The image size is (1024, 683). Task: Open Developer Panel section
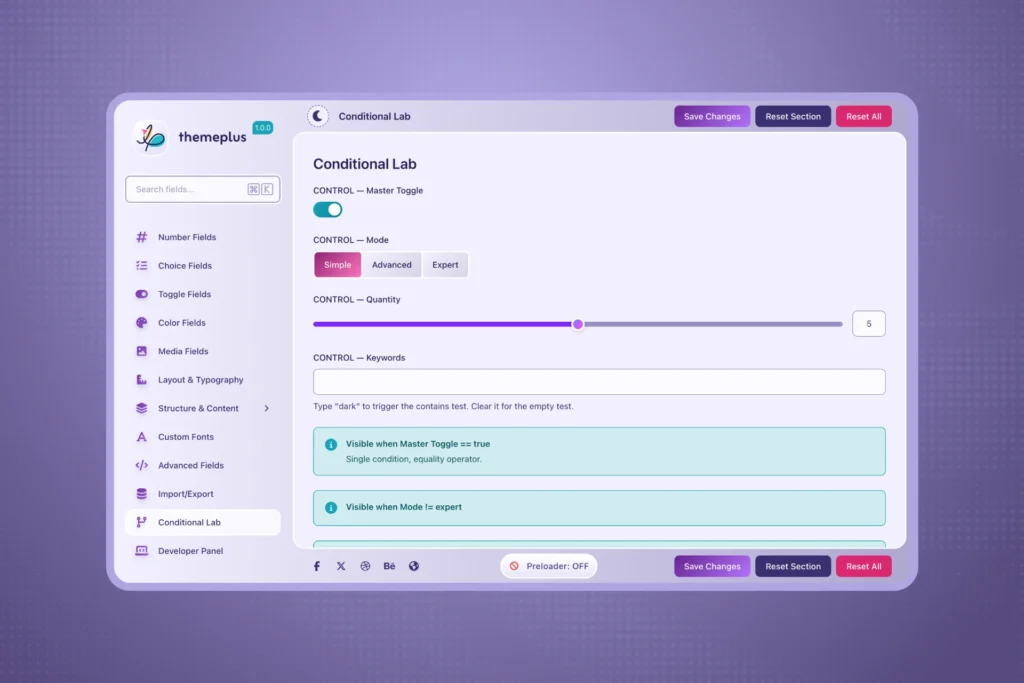(202, 550)
